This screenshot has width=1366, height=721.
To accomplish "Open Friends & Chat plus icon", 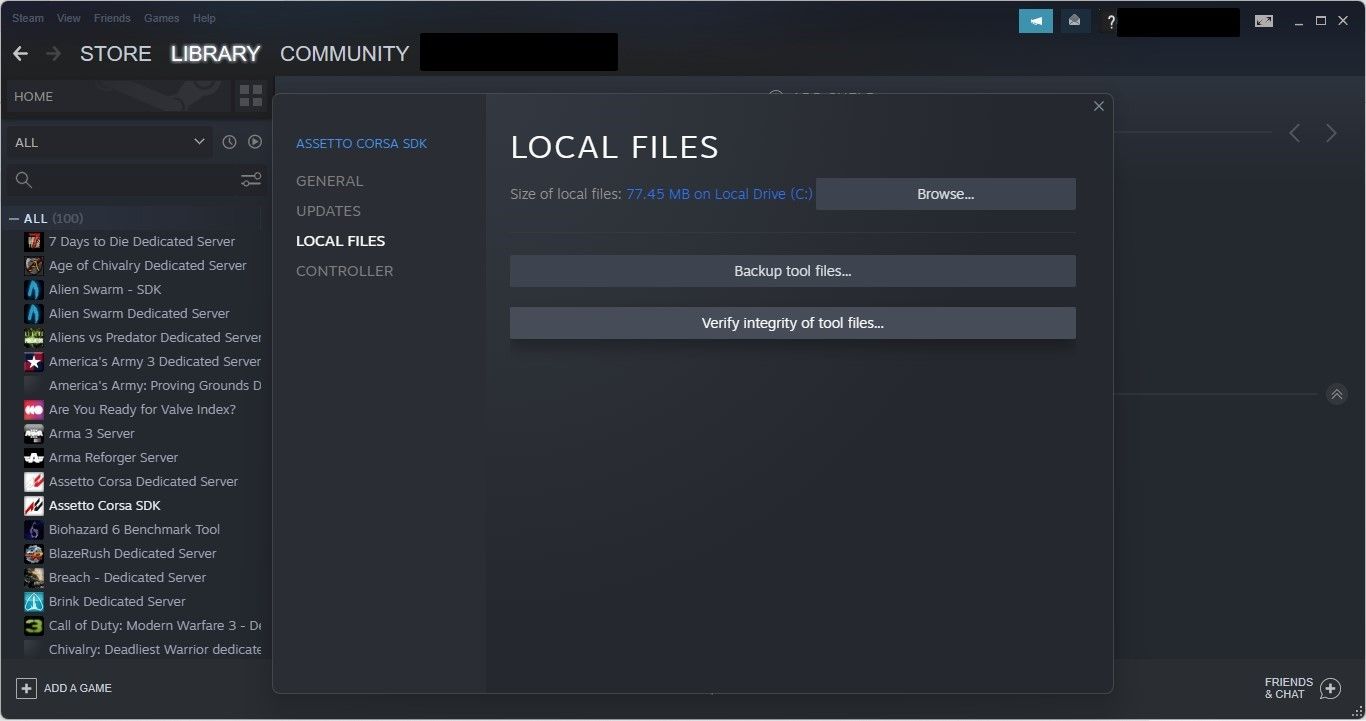I will pyautogui.click(x=1330, y=688).
